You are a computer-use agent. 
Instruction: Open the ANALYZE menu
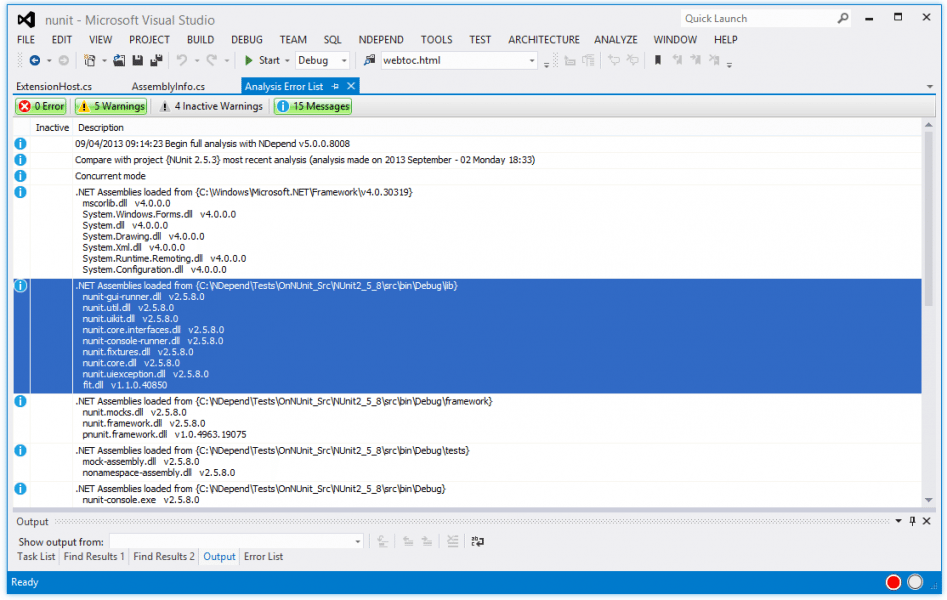coord(615,40)
